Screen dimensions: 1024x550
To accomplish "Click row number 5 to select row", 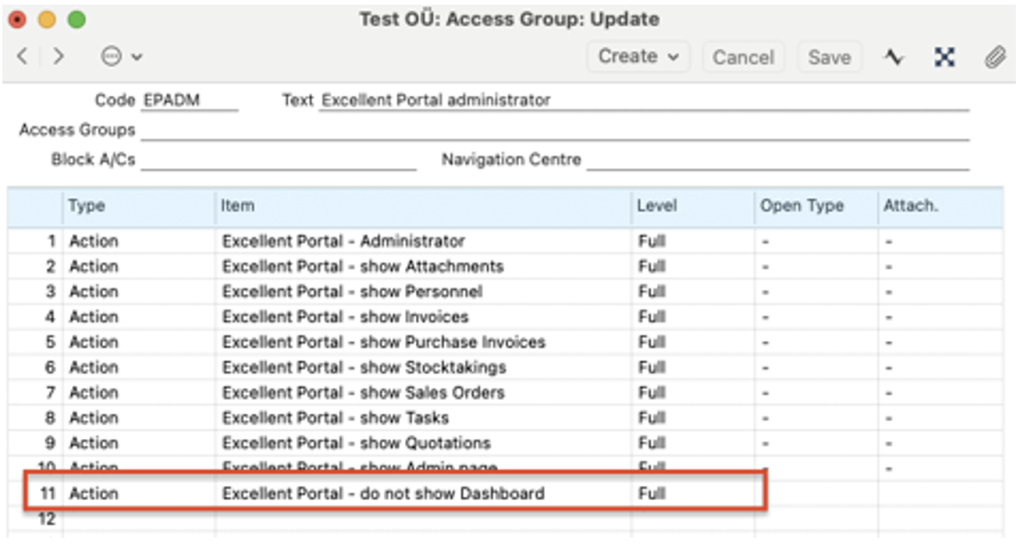I will (50, 342).
